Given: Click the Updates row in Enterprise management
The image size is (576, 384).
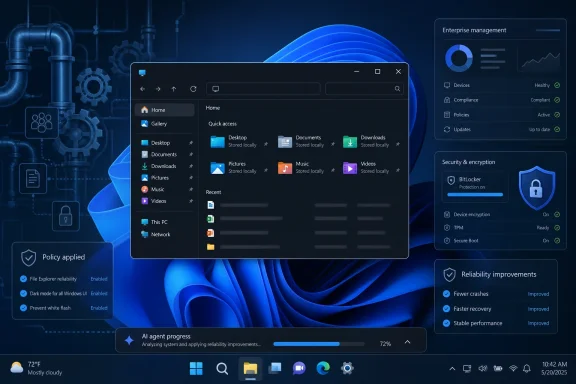Looking at the screenshot, I should [x=501, y=129].
